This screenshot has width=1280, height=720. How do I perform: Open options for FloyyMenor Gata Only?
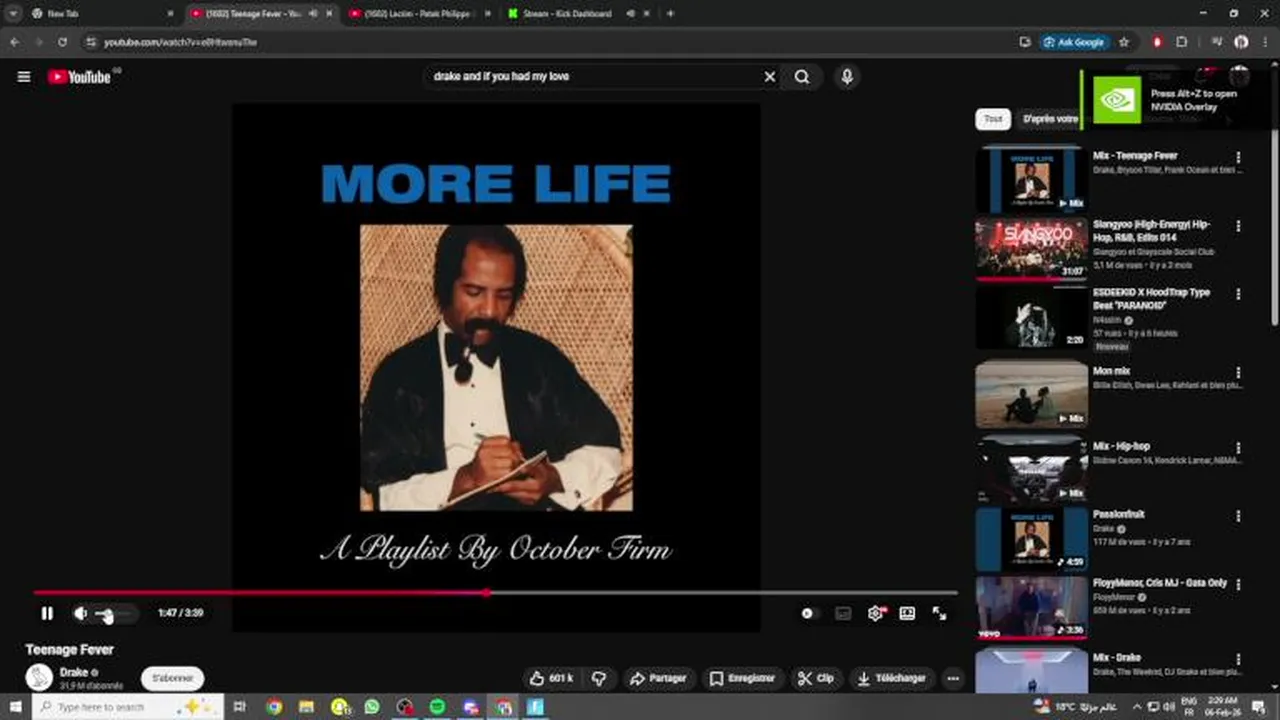(x=1238, y=584)
